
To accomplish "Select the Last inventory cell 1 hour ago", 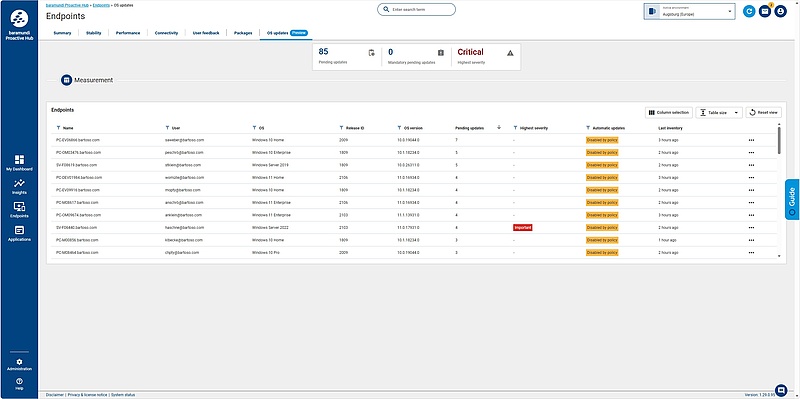I will (x=667, y=240).
